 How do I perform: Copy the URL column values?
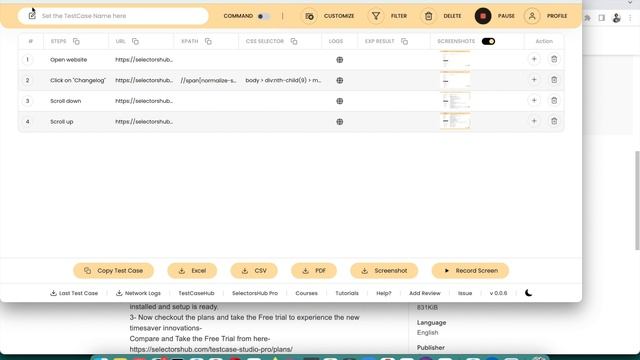[x=136, y=41]
